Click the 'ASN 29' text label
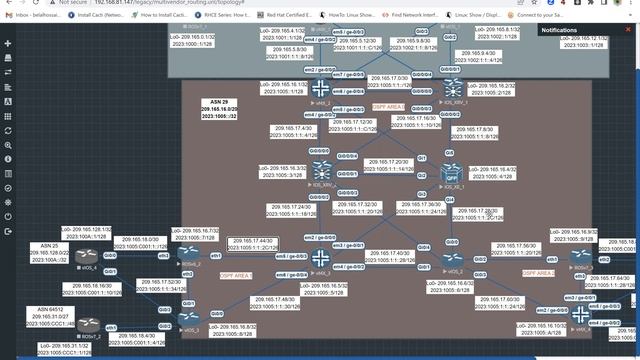 (x=219, y=102)
